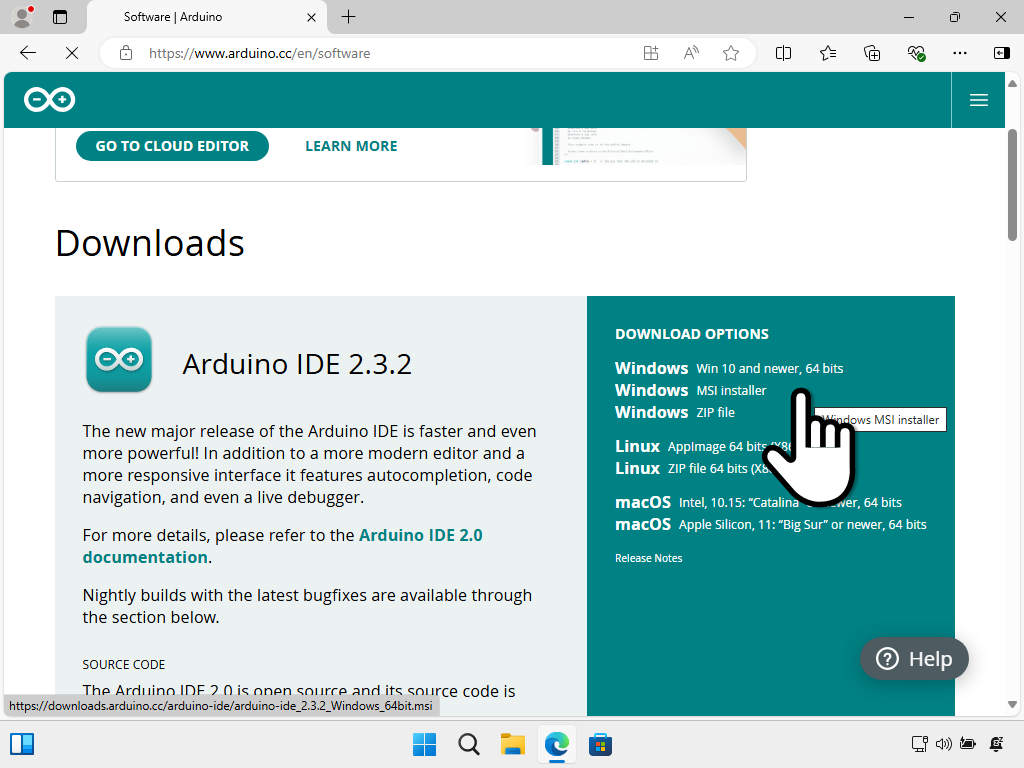1024x768 pixels.
Task: Open Settings and more ellipsis menu
Action: coord(959,53)
